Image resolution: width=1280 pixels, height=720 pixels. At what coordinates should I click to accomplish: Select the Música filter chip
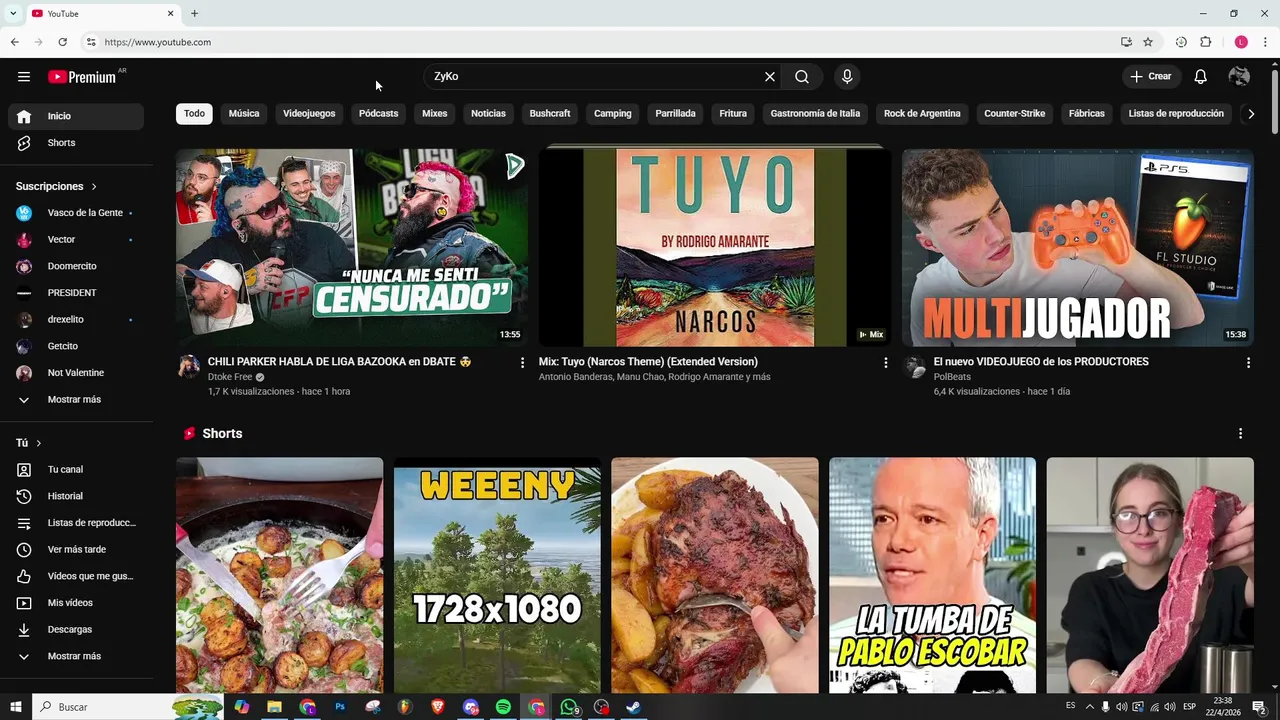tap(244, 114)
